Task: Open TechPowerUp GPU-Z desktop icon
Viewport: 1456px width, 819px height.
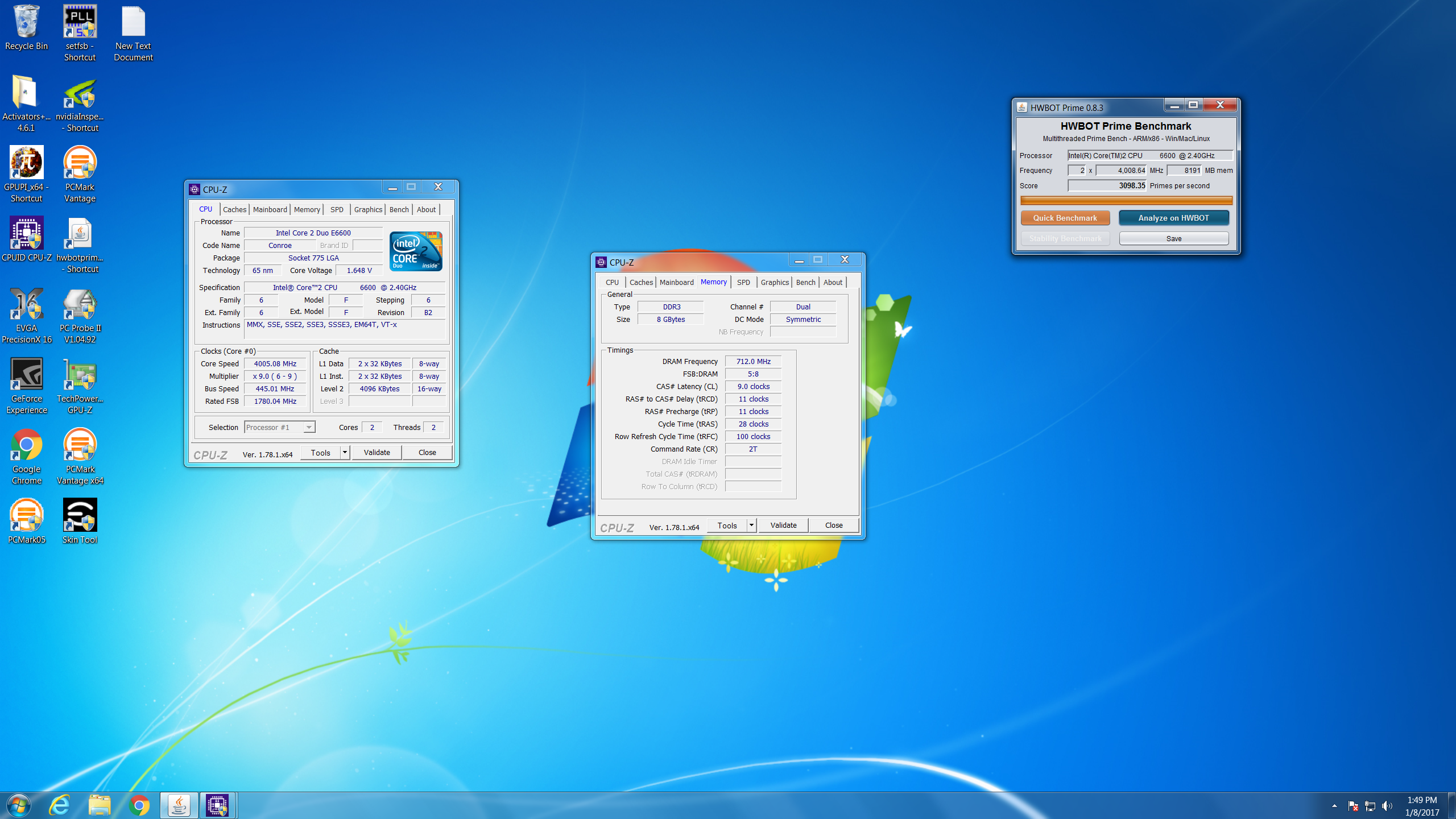Action: 80,386
